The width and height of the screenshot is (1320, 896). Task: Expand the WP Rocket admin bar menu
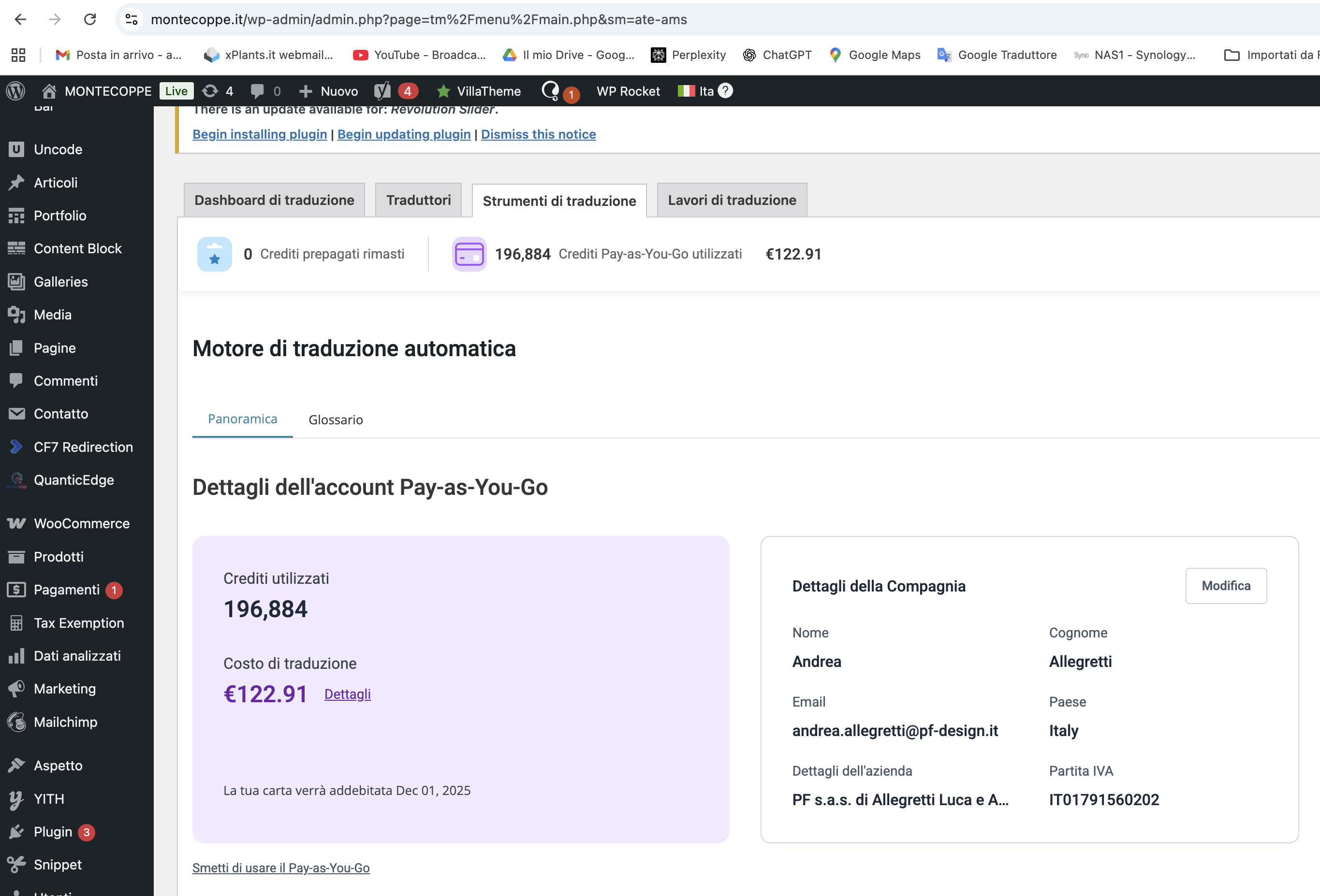[628, 91]
